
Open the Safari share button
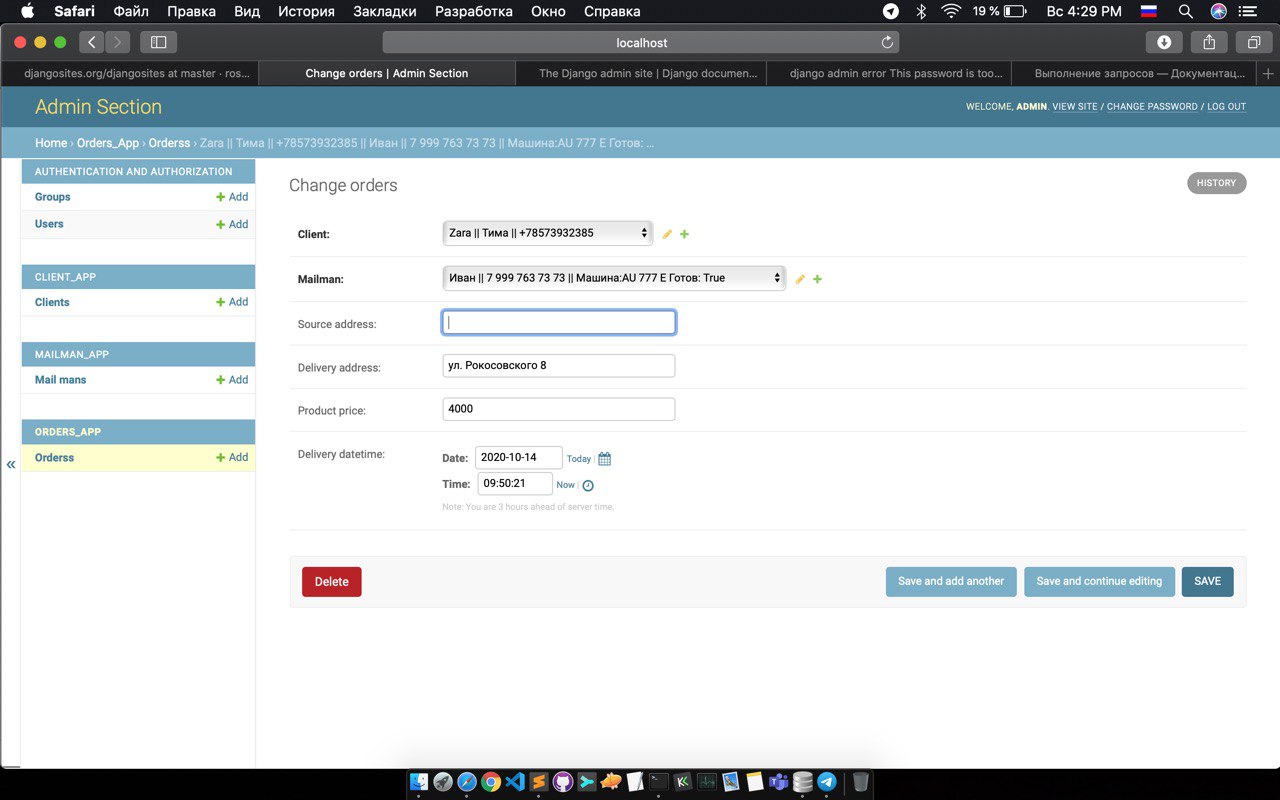[1209, 42]
